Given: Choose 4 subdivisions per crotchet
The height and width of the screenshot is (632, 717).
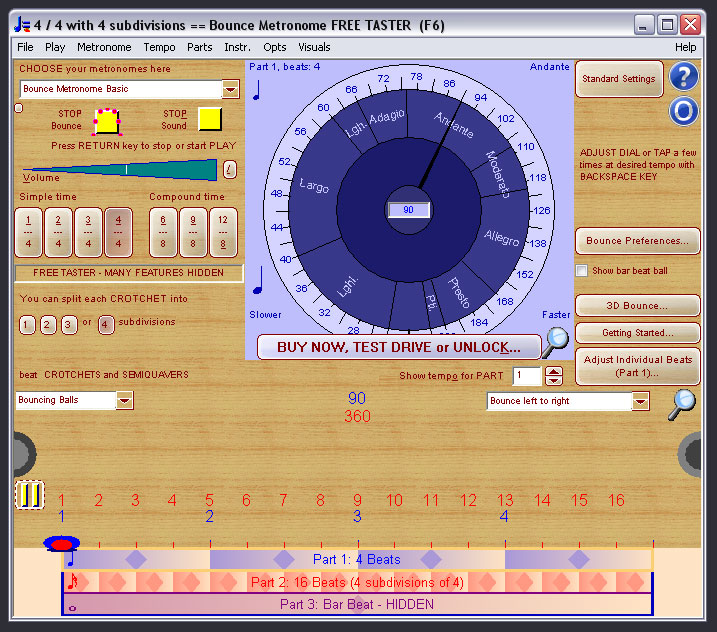Looking at the screenshot, I should [x=106, y=325].
